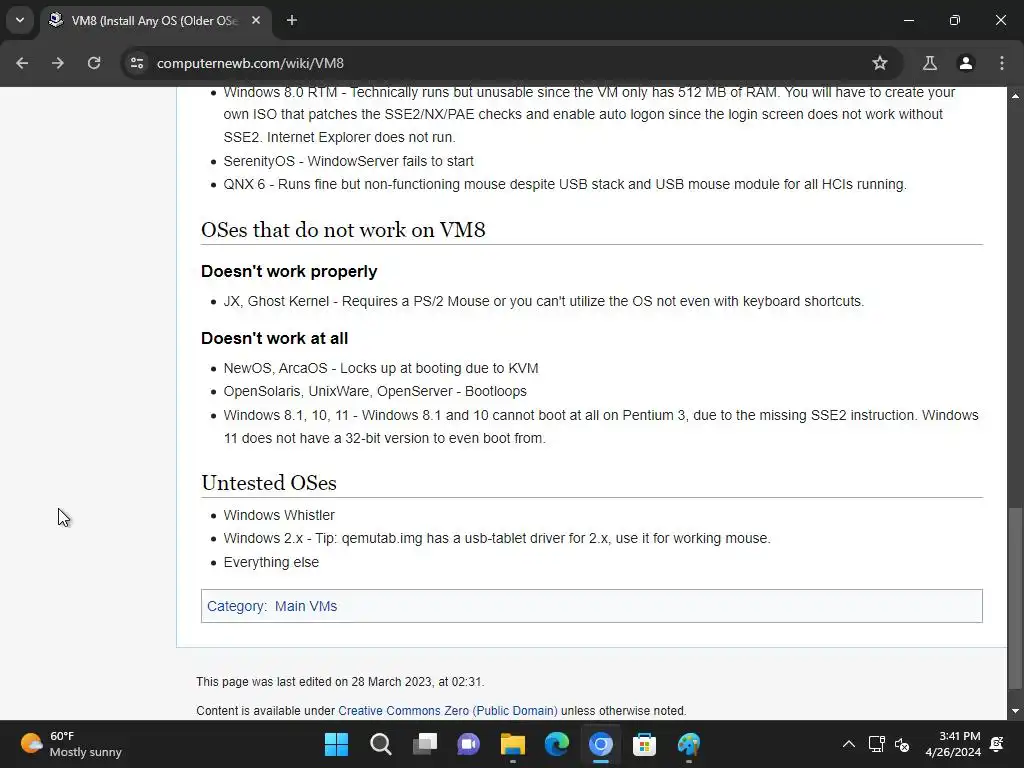Open Task View on the taskbar

[424, 744]
